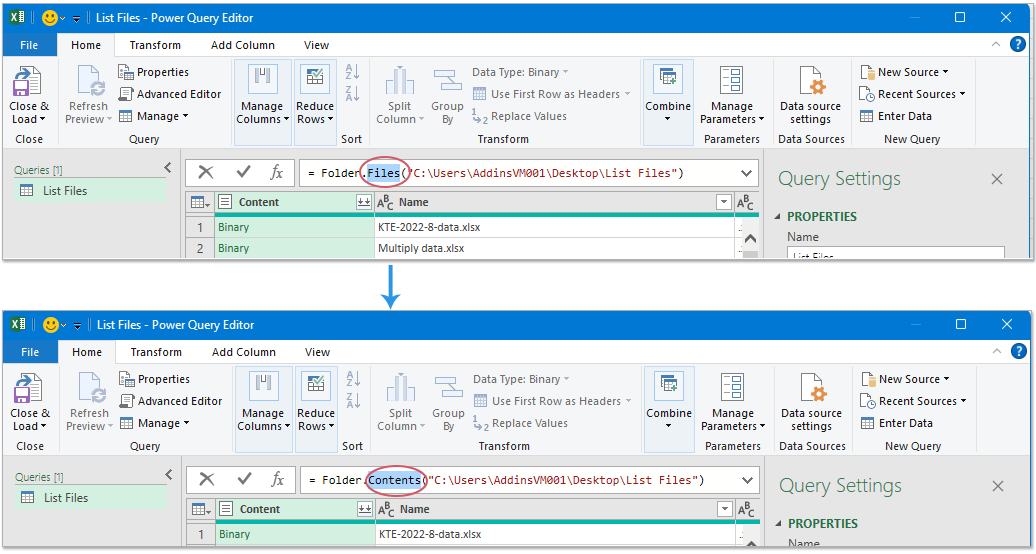The width and height of the screenshot is (1036, 554).
Task: Collapse Queries pane in top window
Action: point(168,167)
